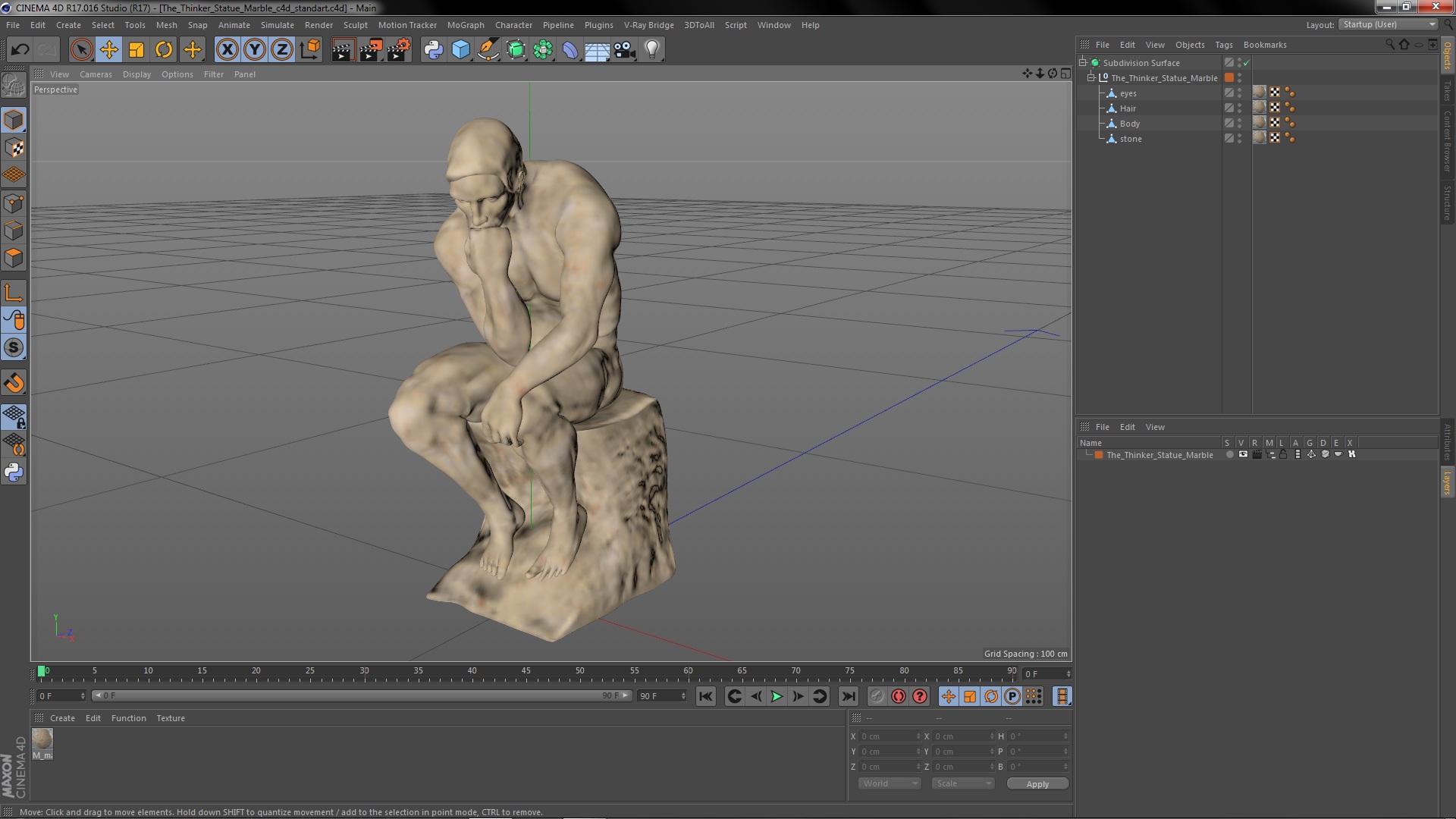
Task: Switch to the Layers side tab
Action: pyautogui.click(x=1447, y=482)
